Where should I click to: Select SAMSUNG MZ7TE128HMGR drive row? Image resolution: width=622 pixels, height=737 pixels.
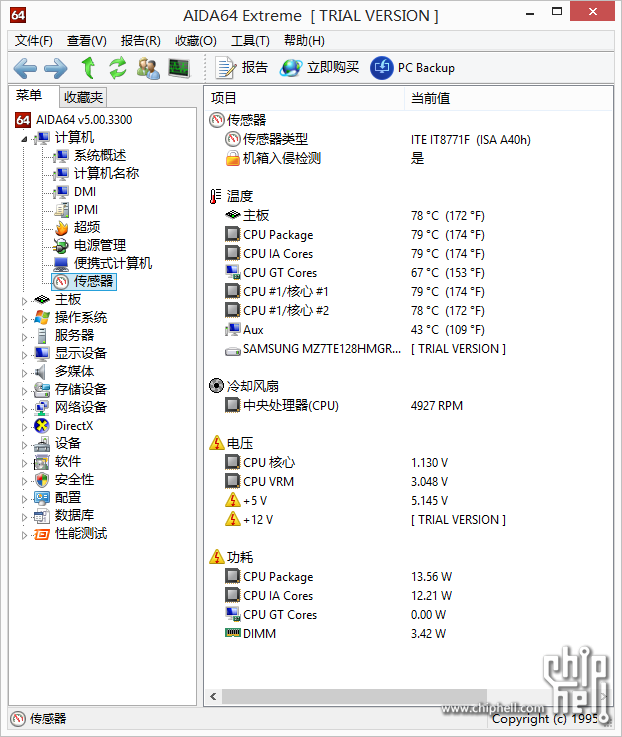[x=409, y=349]
